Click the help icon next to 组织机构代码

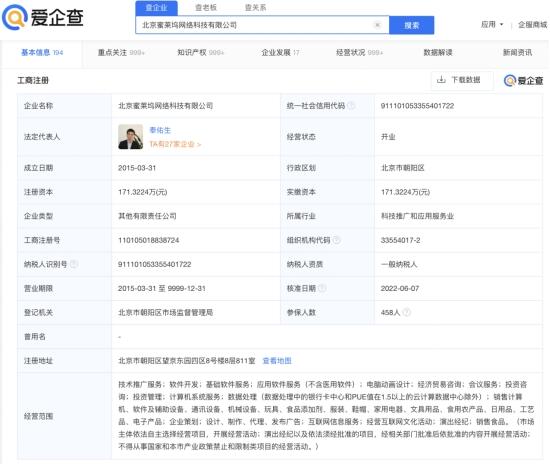pos(336,240)
